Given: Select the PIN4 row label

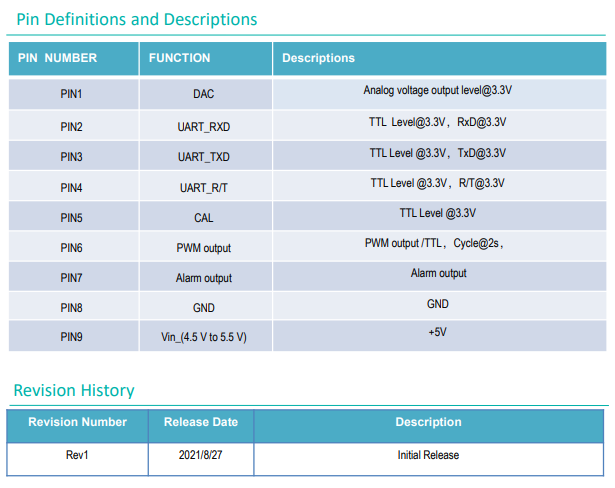Looking at the screenshot, I should (x=71, y=188).
